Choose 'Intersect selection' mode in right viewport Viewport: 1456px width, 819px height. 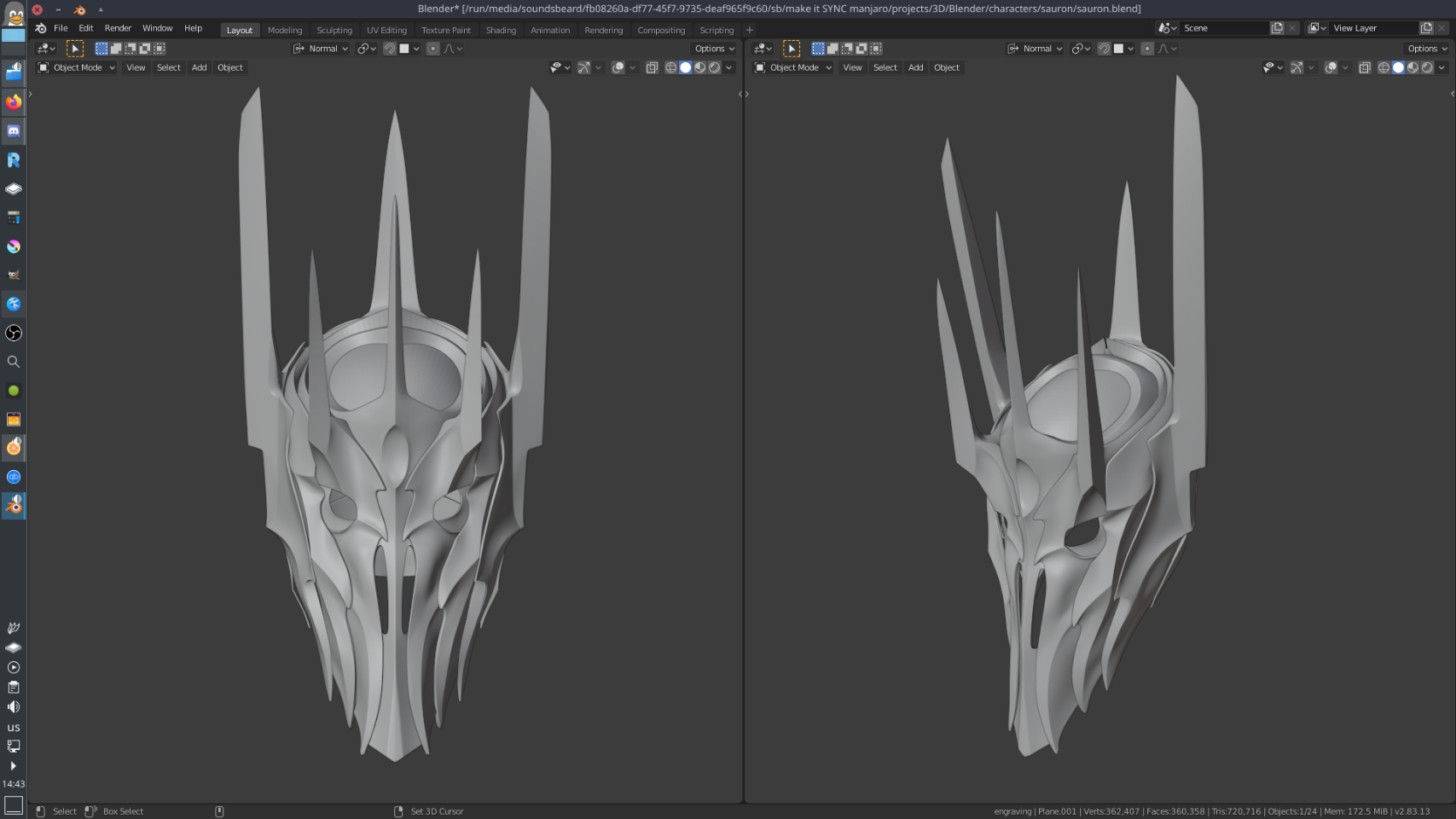point(876,49)
